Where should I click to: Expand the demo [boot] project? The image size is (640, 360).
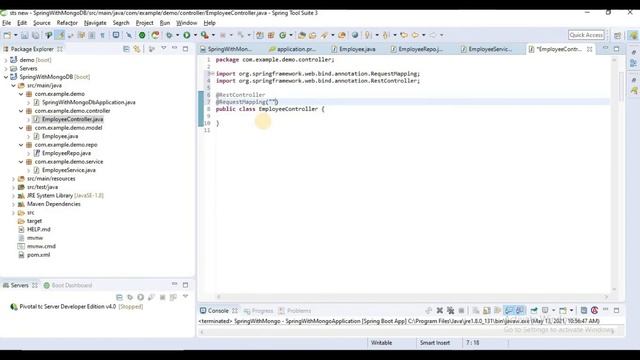pyautogui.click(x=6, y=60)
